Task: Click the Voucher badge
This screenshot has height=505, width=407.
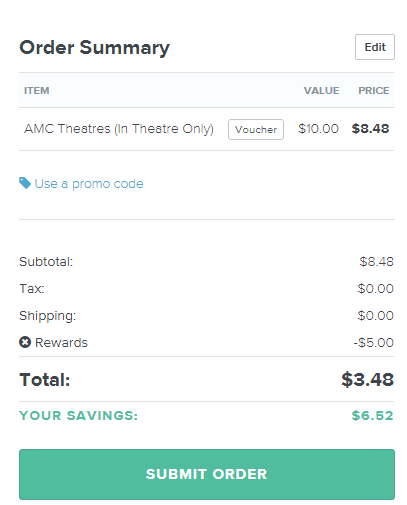Action: point(256,129)
